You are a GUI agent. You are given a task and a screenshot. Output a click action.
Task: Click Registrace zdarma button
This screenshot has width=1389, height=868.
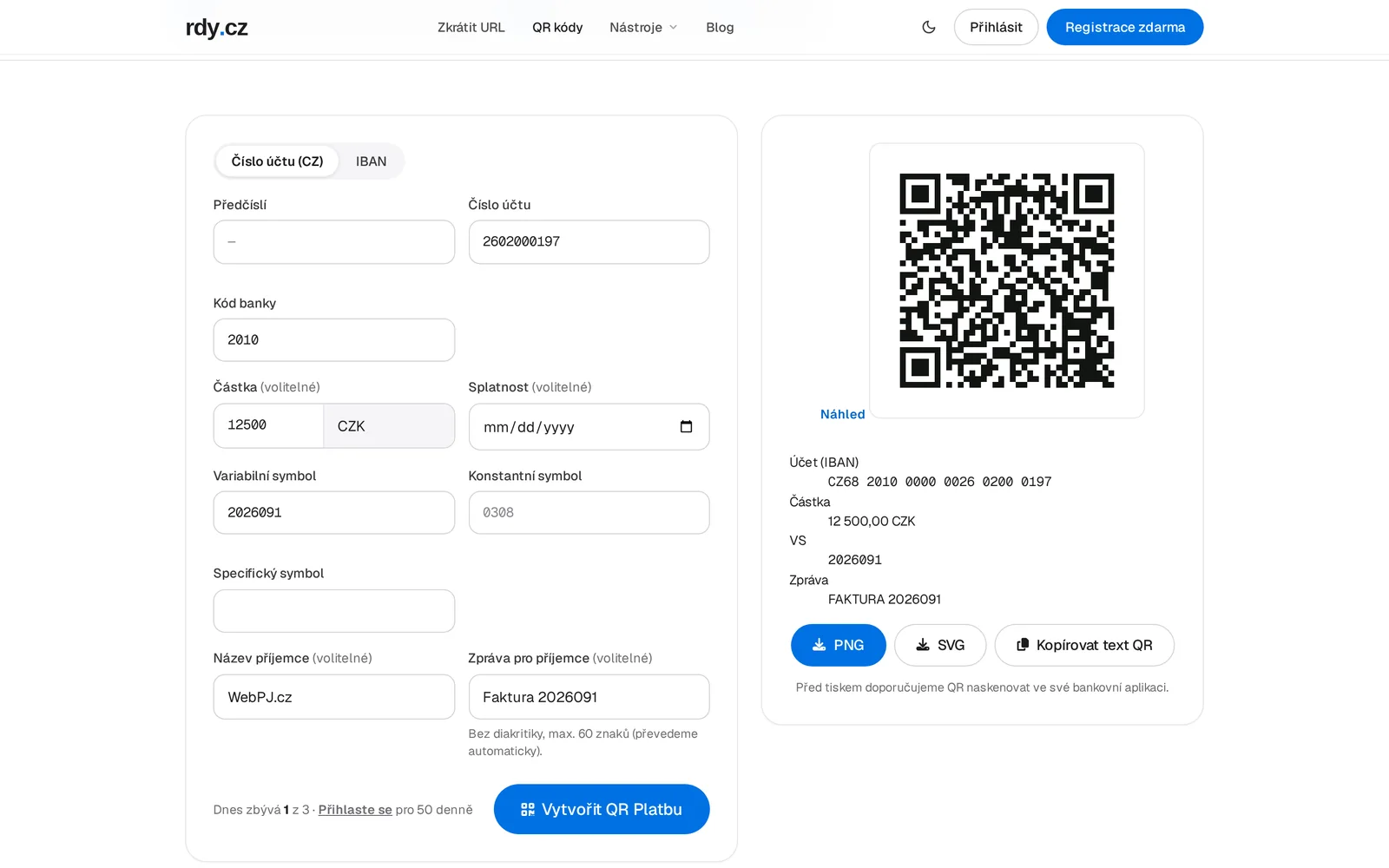tap(1124, 27)
